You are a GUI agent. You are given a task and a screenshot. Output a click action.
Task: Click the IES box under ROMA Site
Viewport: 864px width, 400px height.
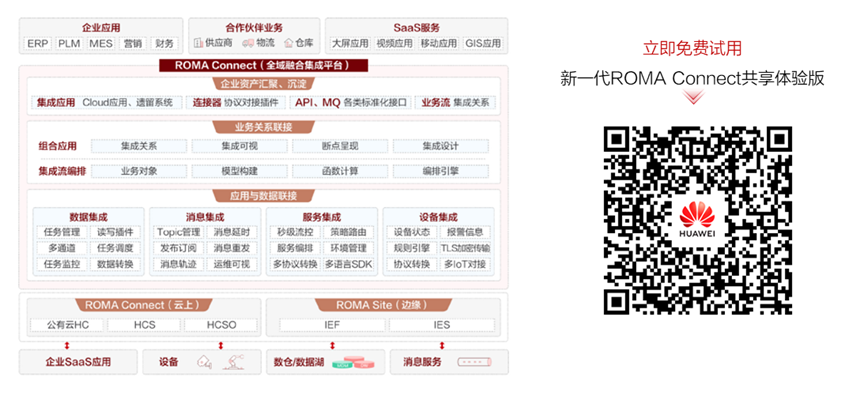coord(442,325)
